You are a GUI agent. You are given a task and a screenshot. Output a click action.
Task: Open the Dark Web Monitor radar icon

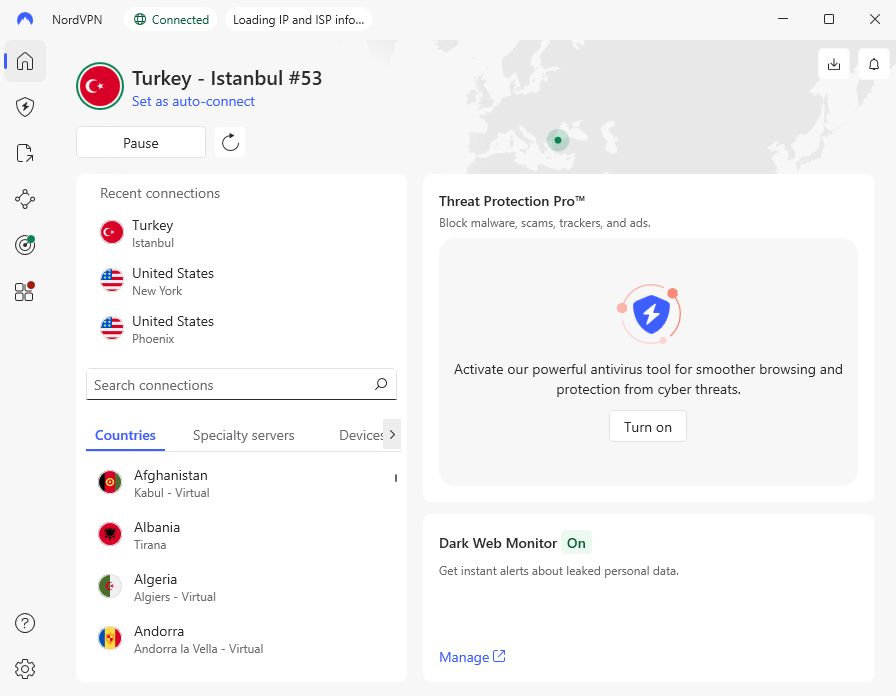click(25, 245)
